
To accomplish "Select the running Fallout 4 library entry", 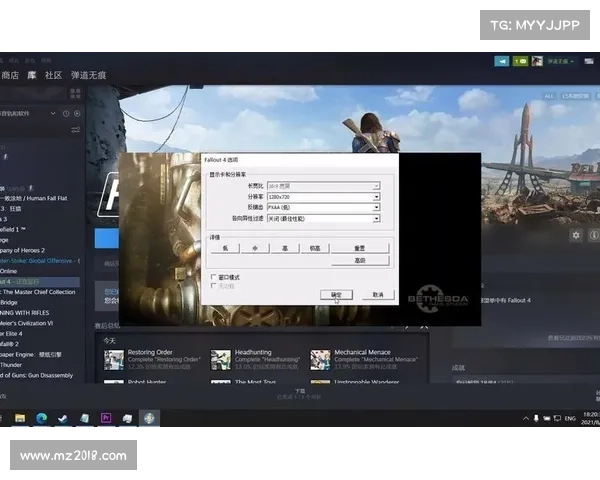I will coord(40,282).
